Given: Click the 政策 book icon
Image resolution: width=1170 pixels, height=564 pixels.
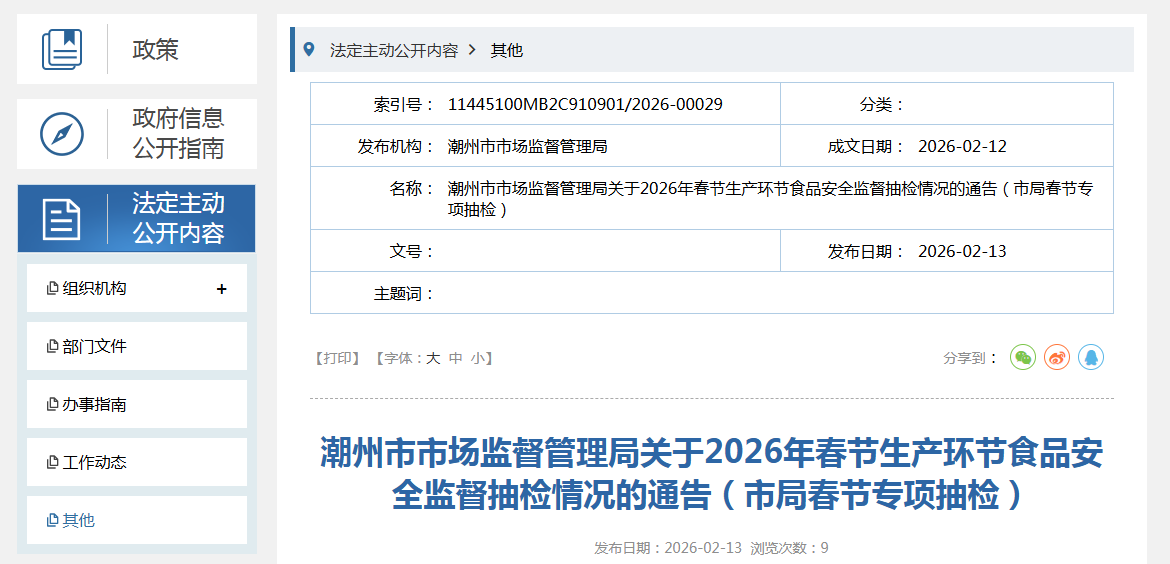Looking at the screenshot, I should click(x=62, y=49).
